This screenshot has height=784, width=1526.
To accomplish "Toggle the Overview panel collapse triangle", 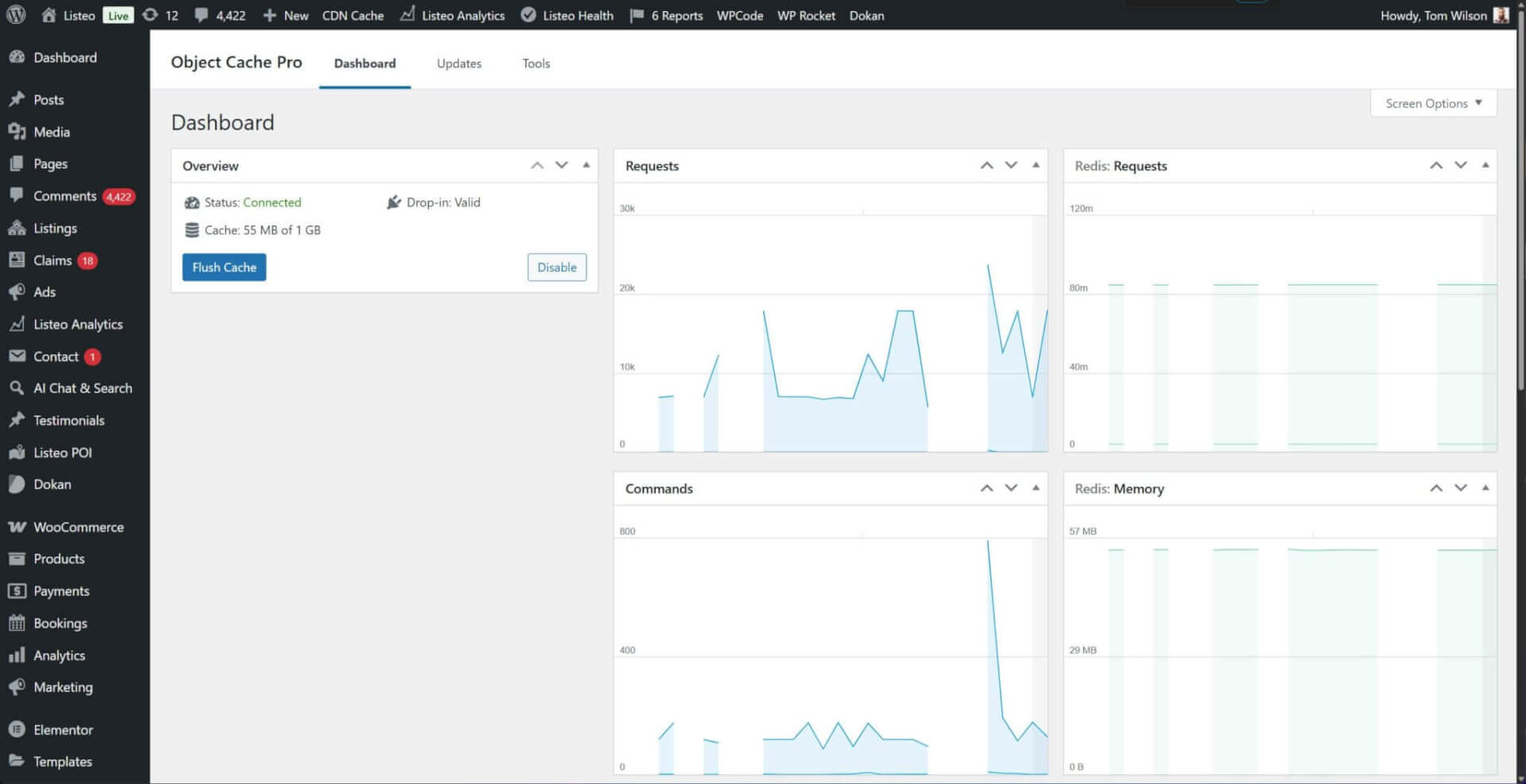I will pyautogui.click(x=587, y=165).
